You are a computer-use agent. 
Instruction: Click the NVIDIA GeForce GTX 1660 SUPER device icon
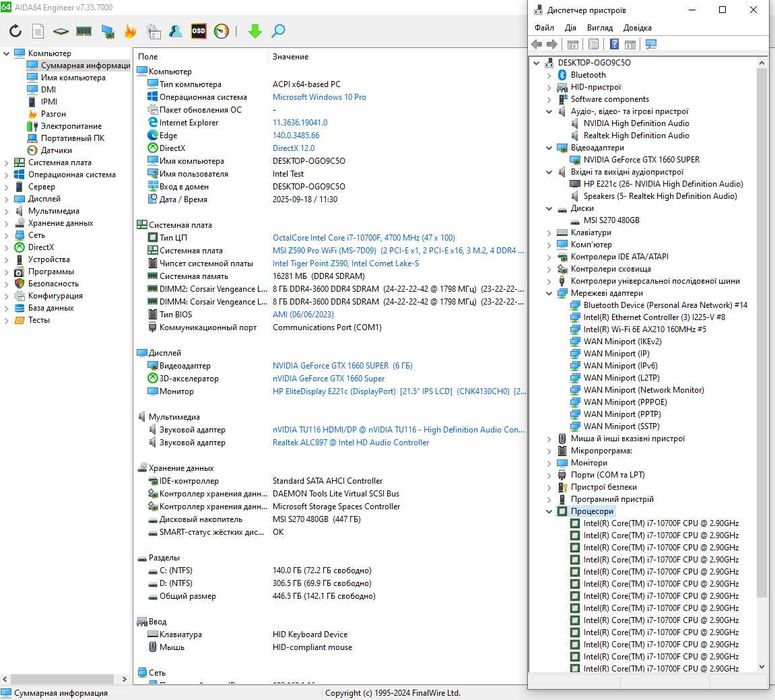click(x=575, y=160)
